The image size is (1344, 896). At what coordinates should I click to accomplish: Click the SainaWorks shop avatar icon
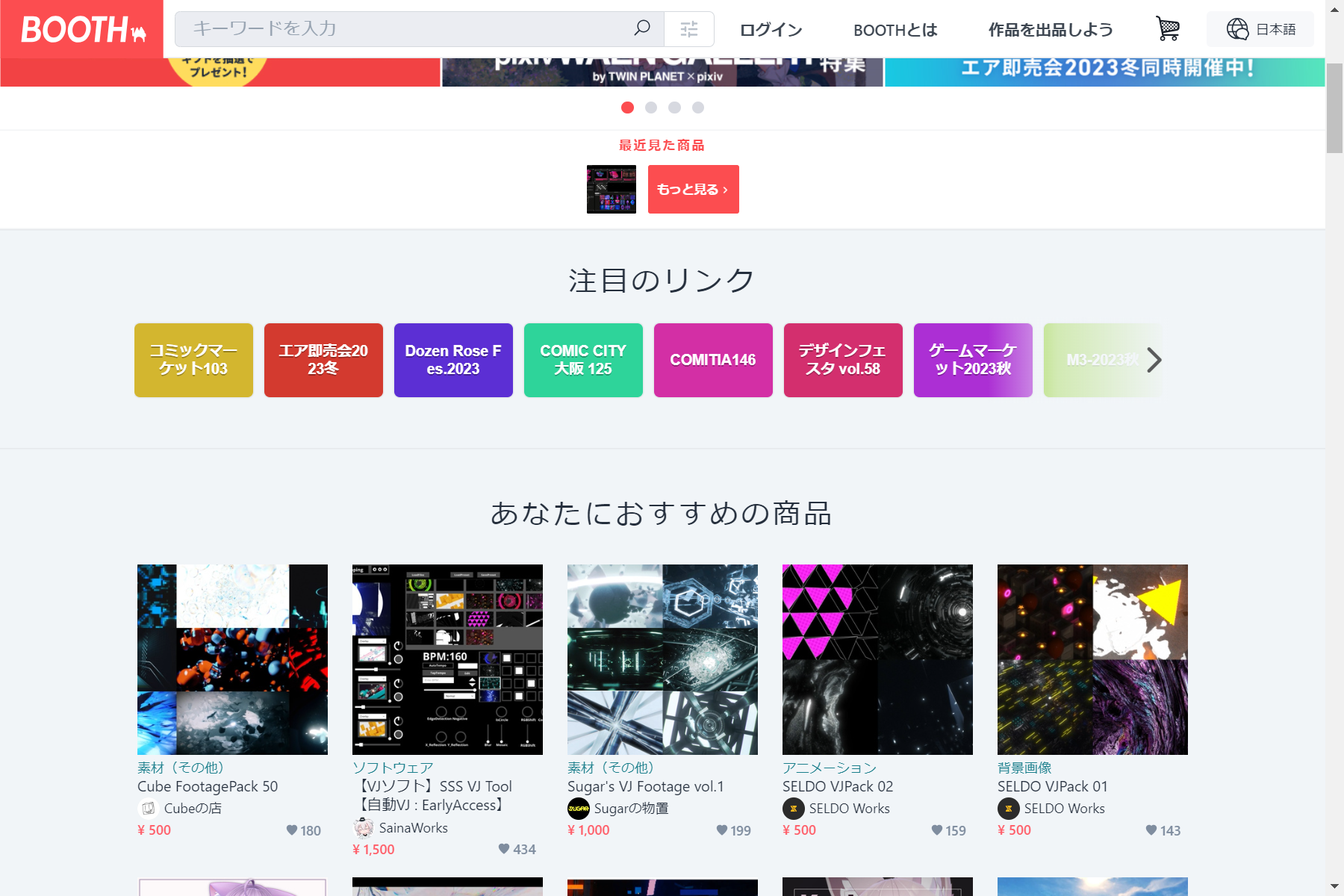pyautogui.click(x=363, y=827)
